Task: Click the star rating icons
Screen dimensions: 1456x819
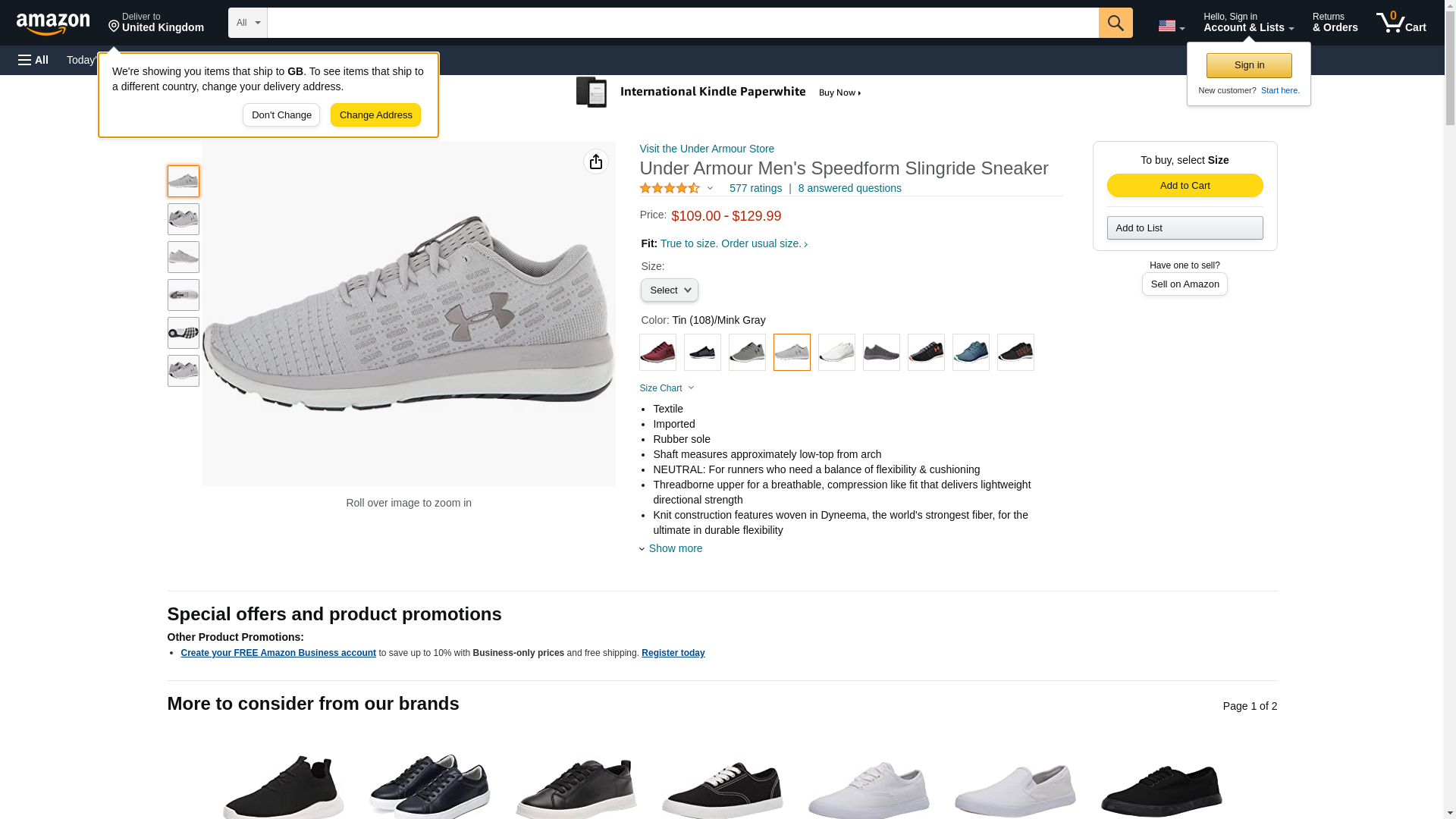Action: [670, 188]
